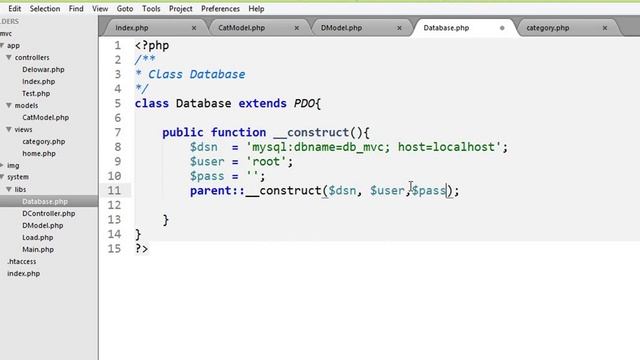Collapse the system folder
The image size is (640, 360).
click(x=2, y=177)
